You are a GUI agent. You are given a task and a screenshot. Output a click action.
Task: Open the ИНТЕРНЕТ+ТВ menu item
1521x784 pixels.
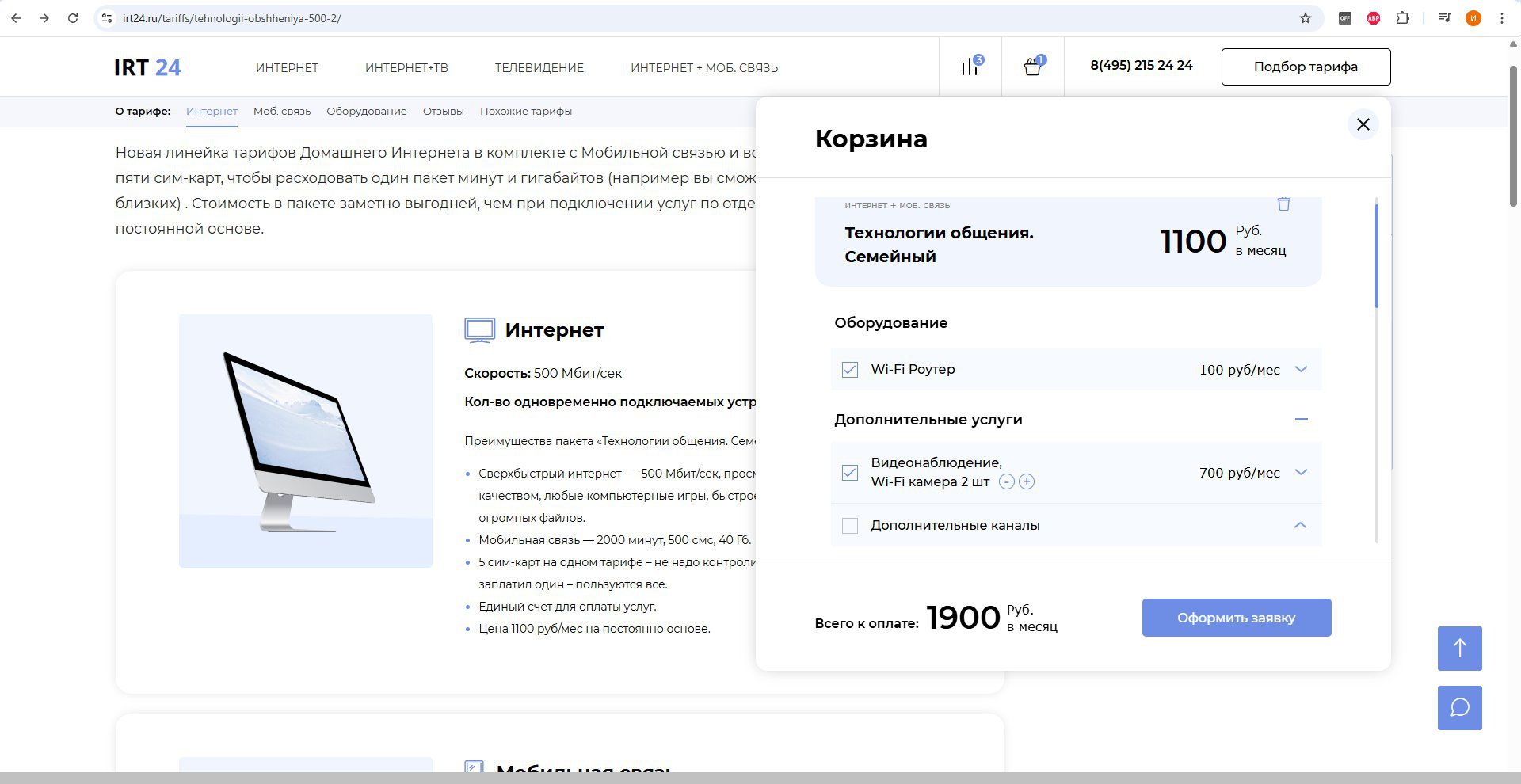tap(406, 68)
